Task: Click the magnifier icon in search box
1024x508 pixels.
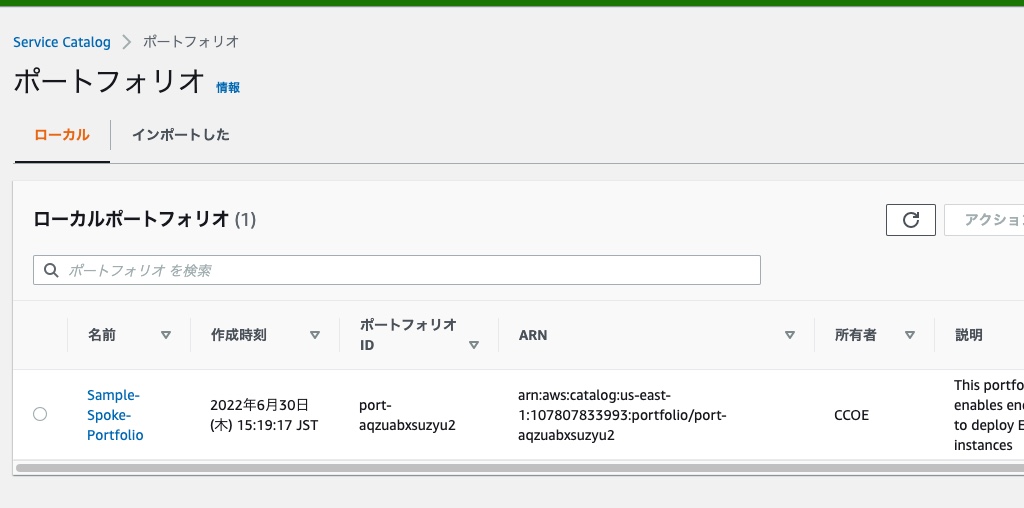Action: coord(50,270)
